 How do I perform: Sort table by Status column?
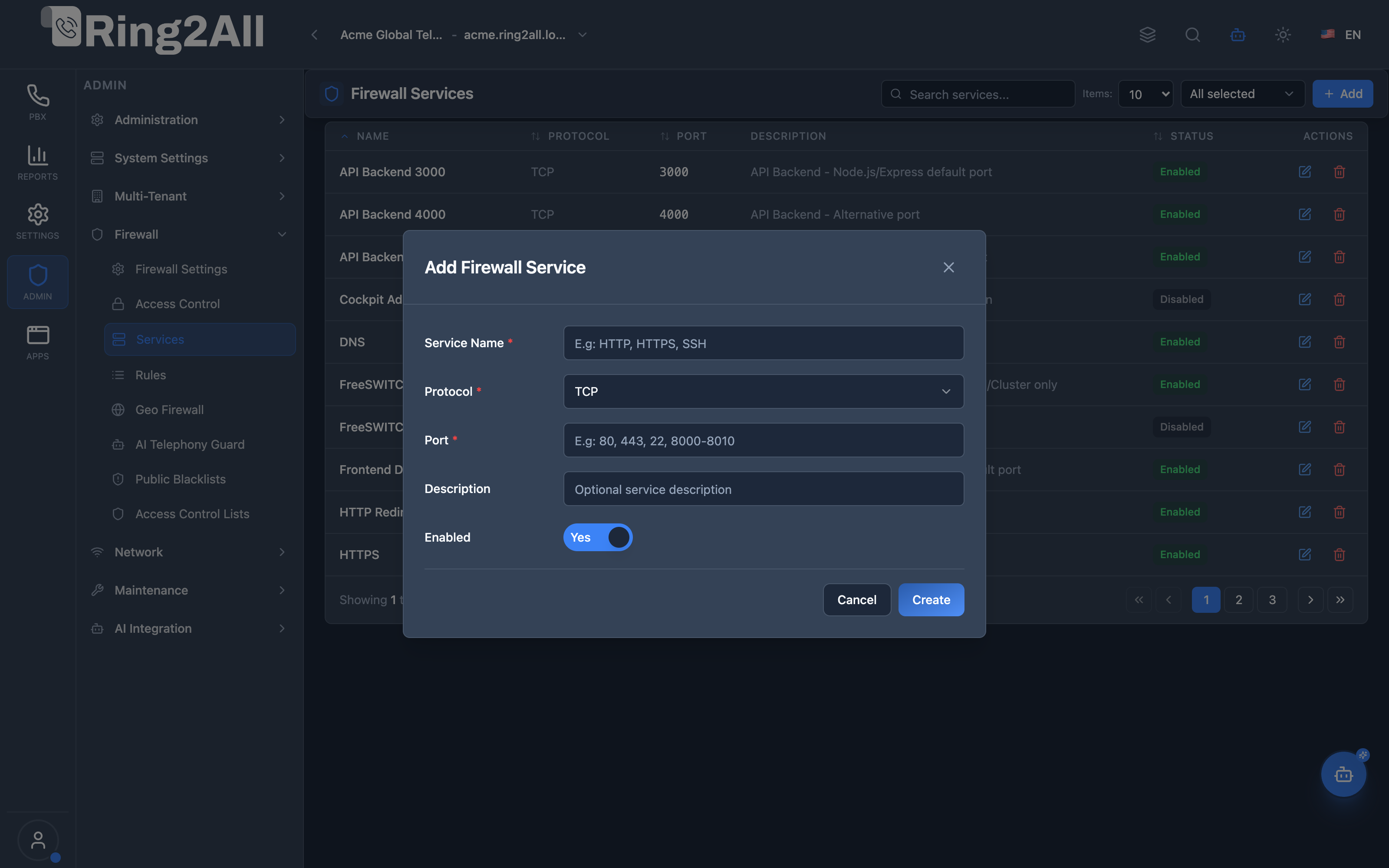pos(1184,136)
